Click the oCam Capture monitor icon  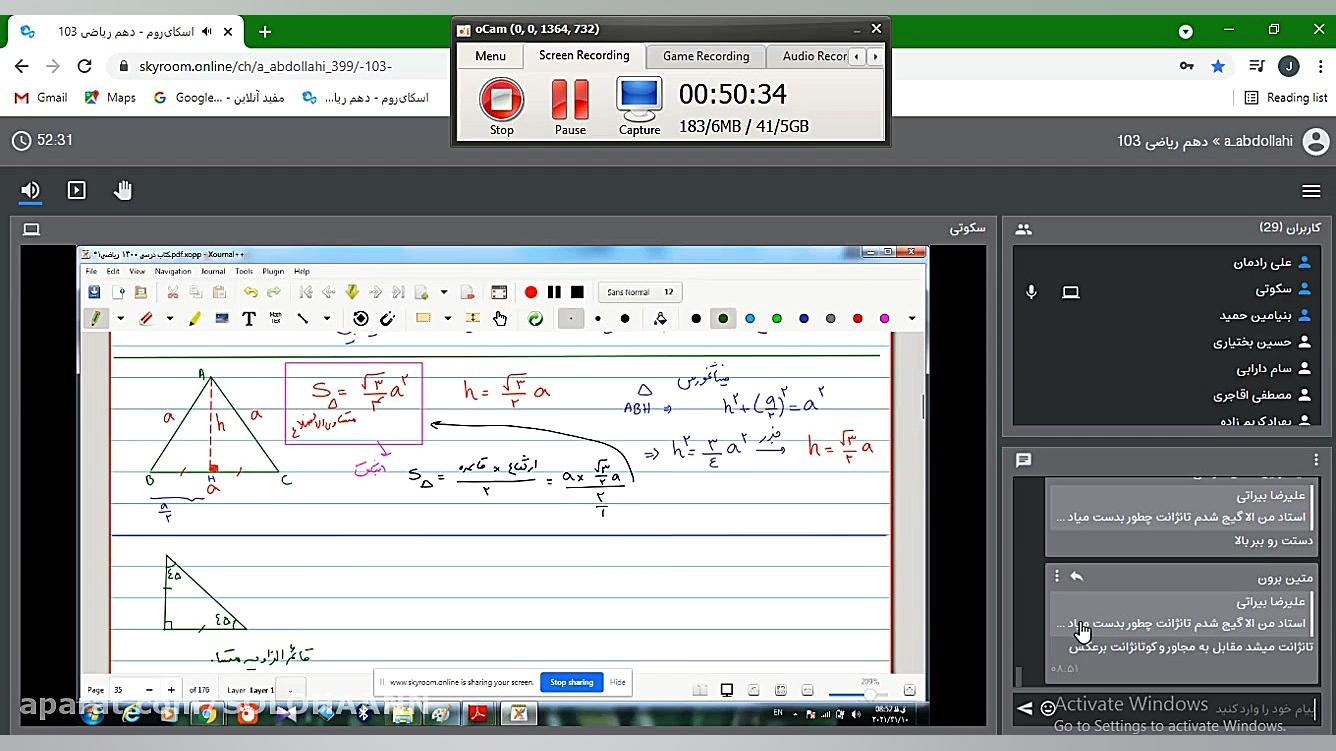click(x=639, y=106)
